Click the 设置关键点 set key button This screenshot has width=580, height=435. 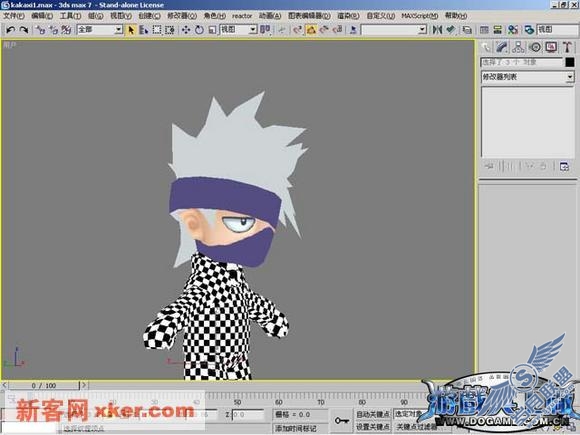pos(373,427)
